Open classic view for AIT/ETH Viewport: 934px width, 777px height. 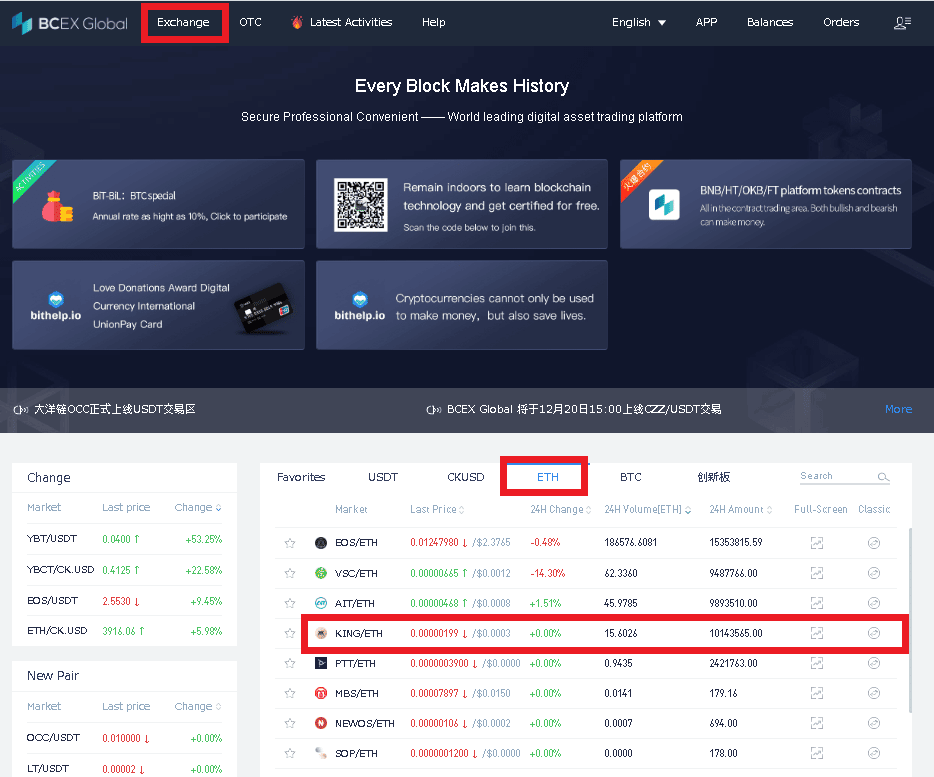(874, 603)
